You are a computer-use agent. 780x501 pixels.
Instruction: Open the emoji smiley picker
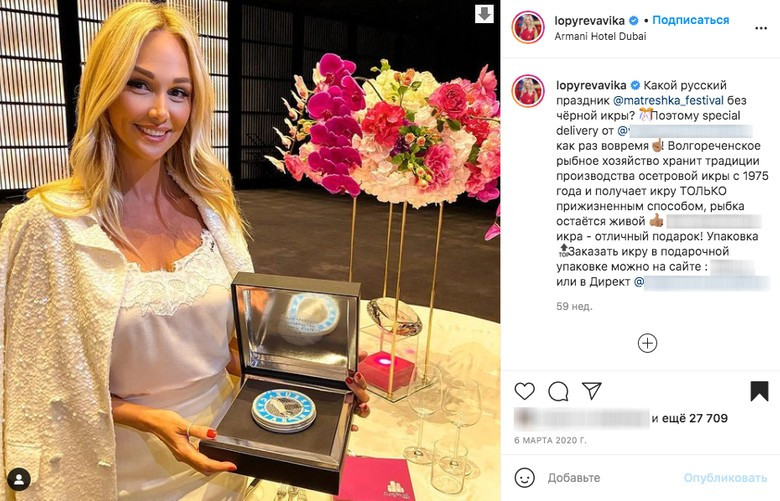[x=524, y=478]
